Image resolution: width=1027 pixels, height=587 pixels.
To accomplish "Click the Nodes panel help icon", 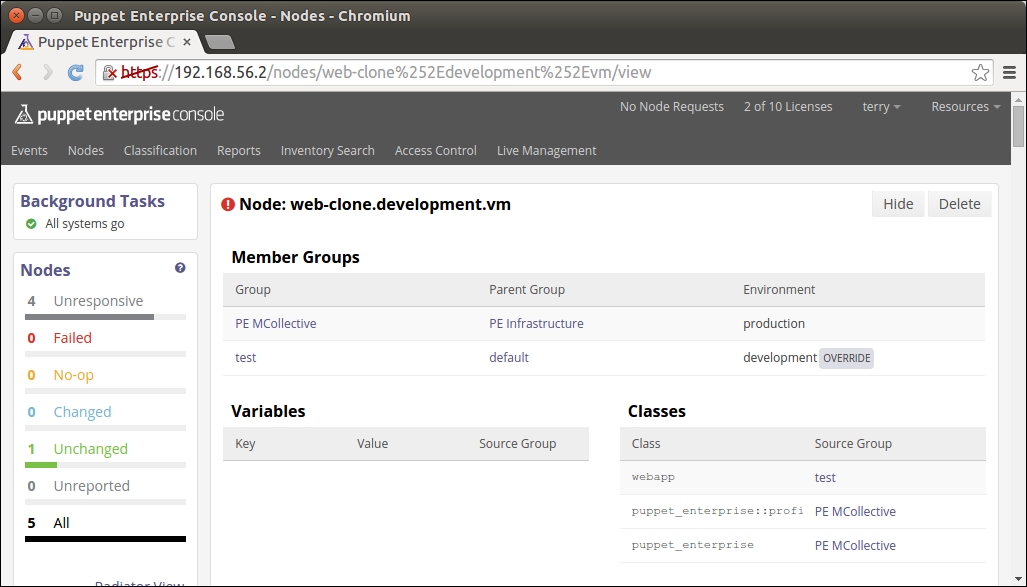I will pos(180,268).
